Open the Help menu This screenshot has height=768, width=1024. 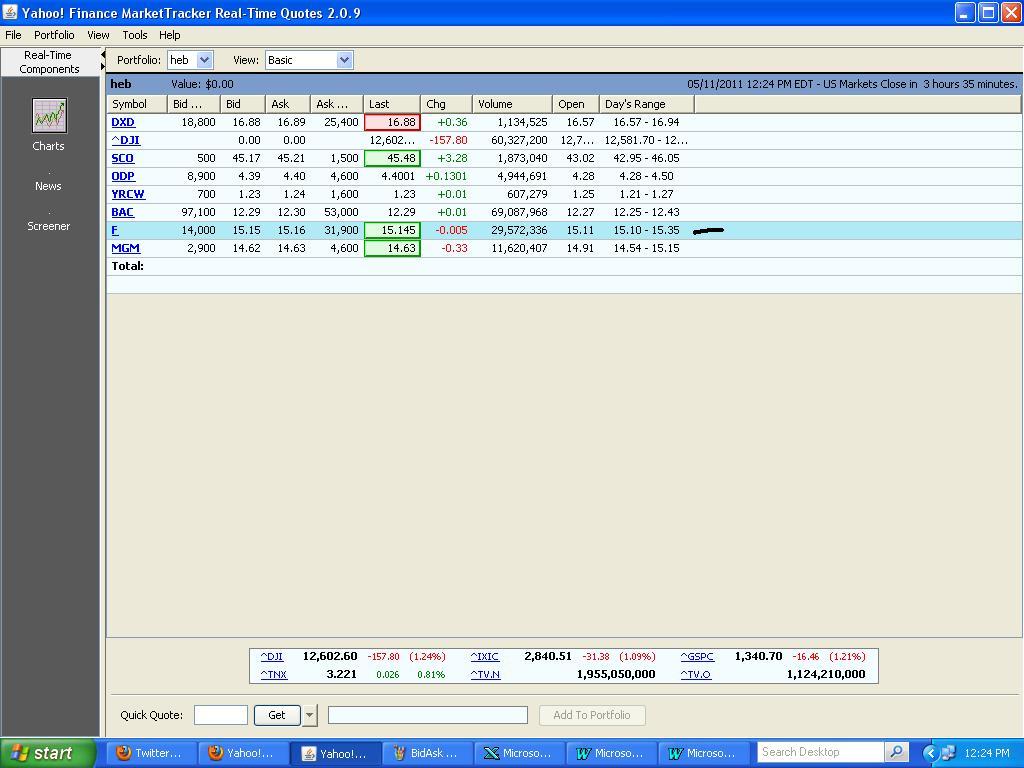point(169,35)
